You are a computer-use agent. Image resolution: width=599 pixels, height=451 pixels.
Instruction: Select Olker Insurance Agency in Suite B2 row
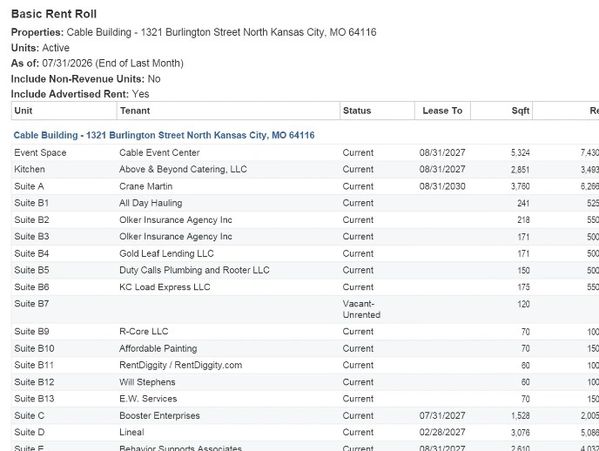pos(175,220)
